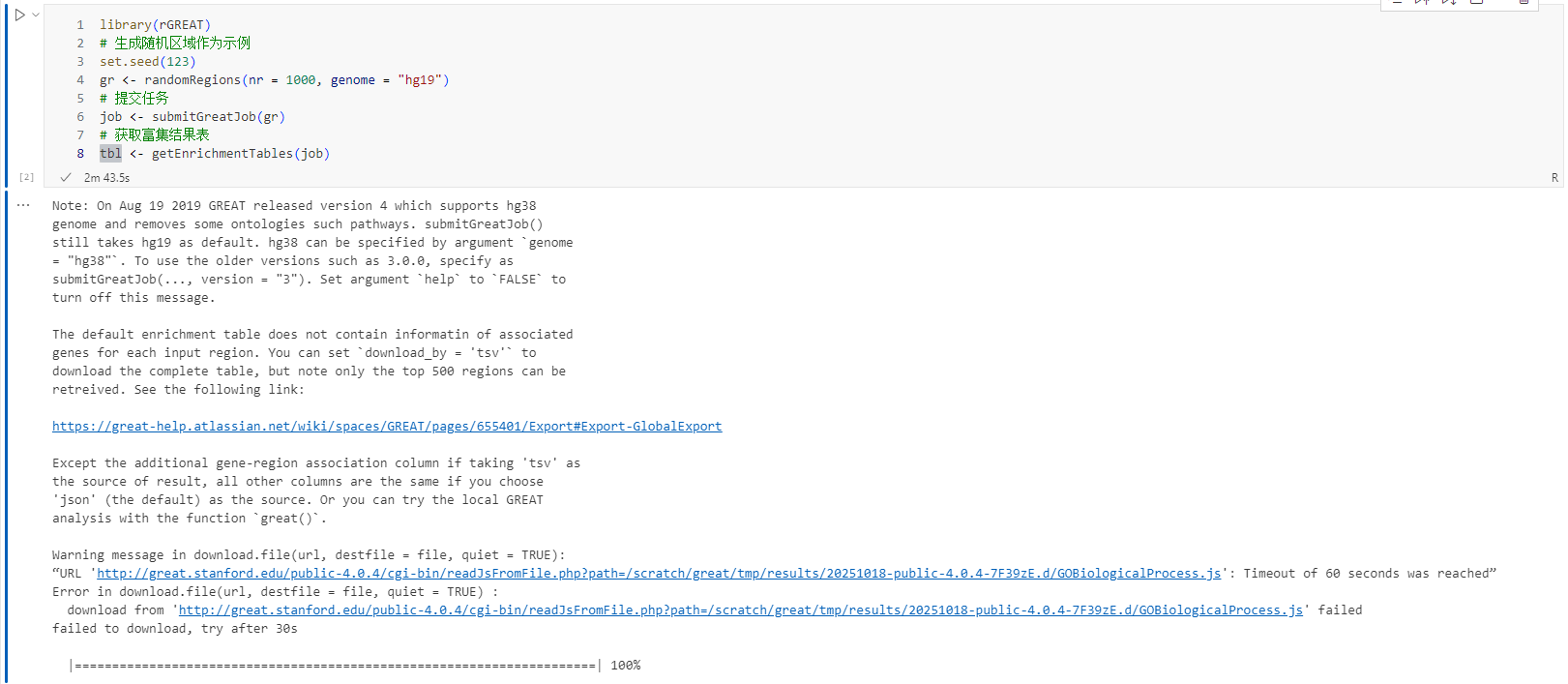Open the great-help.atlassian.net Export wiki link
The image size is (1568, 684).
pos(387,427)
